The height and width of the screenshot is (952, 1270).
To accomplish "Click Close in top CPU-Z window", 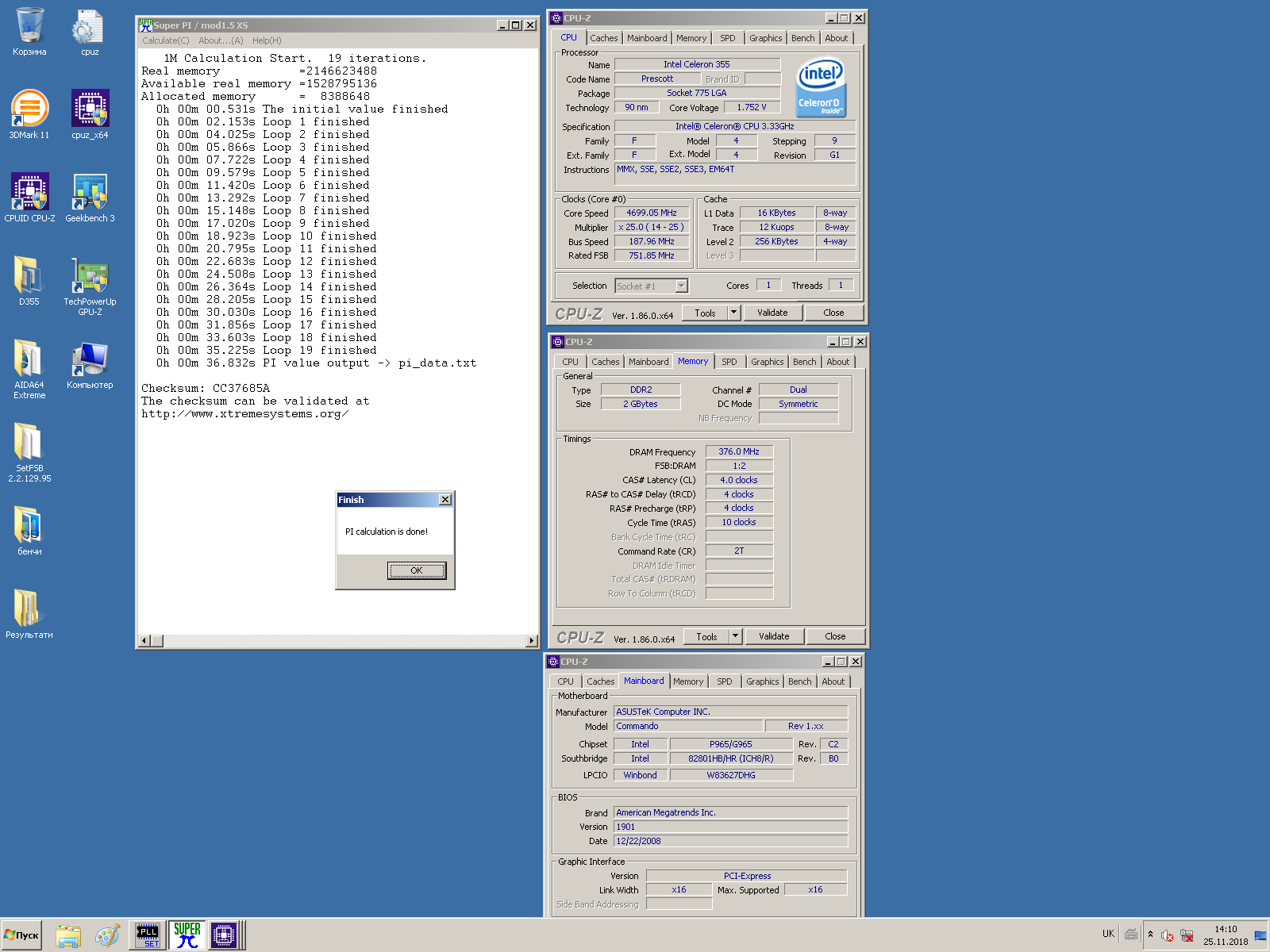I will (833, 313).
